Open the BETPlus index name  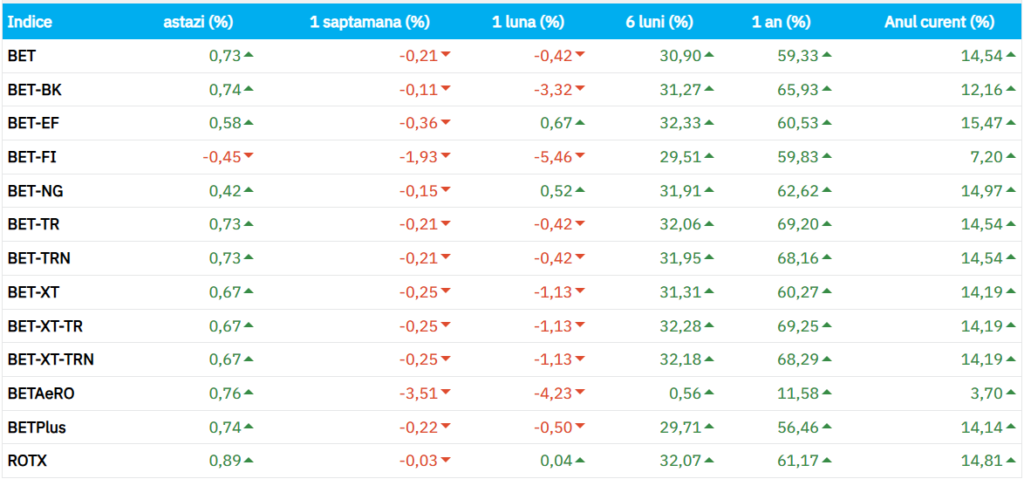[x=34, y=427]
